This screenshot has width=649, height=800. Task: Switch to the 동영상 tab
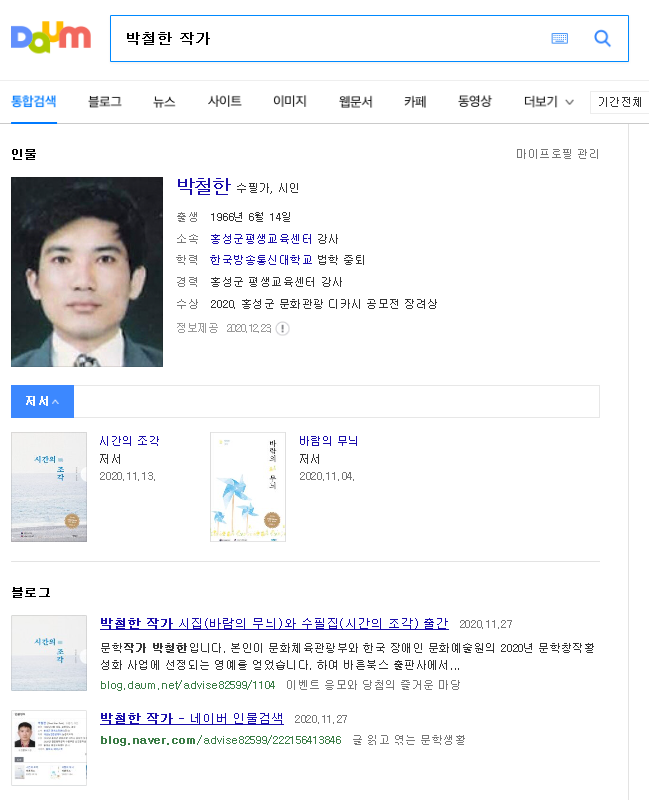coord(474,102)
